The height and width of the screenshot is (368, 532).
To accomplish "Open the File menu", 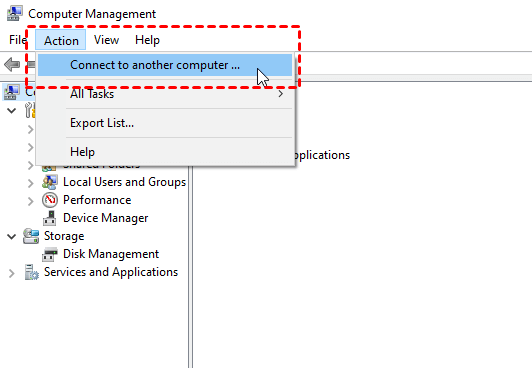I will click(18, 40).
